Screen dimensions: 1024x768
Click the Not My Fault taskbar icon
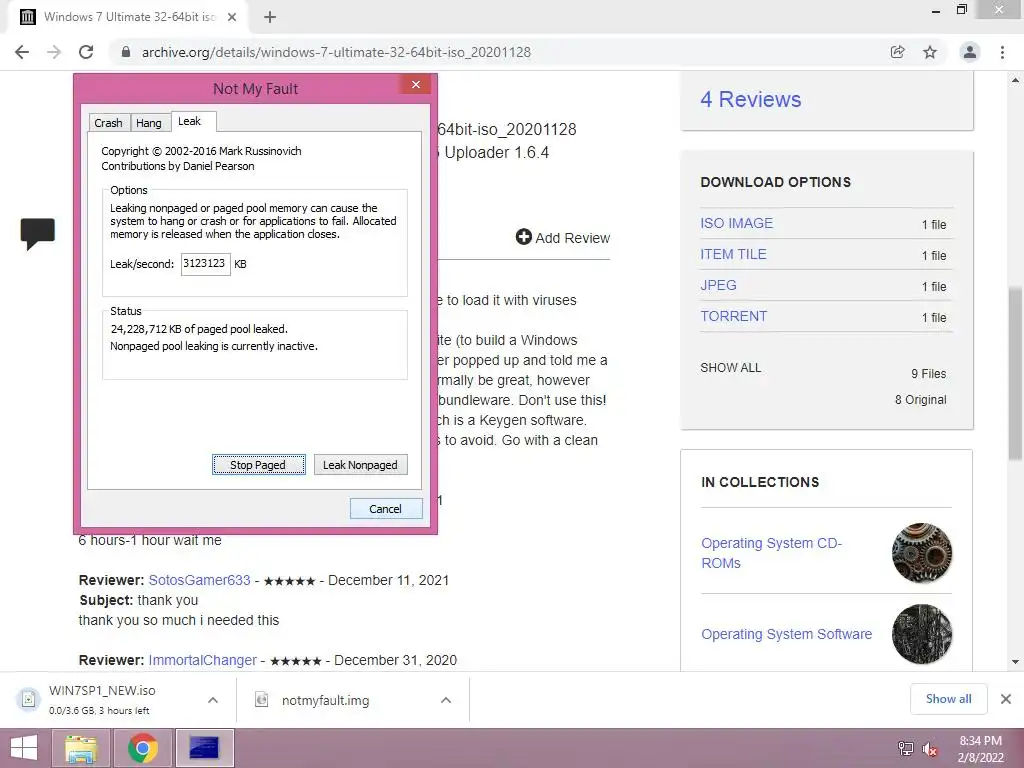tap(204, 748)
